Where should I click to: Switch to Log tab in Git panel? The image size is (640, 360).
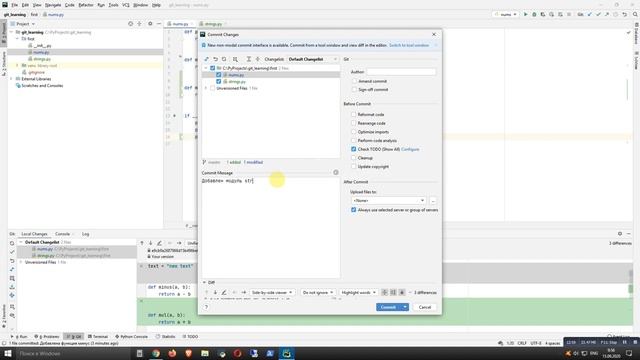[85, 234]
